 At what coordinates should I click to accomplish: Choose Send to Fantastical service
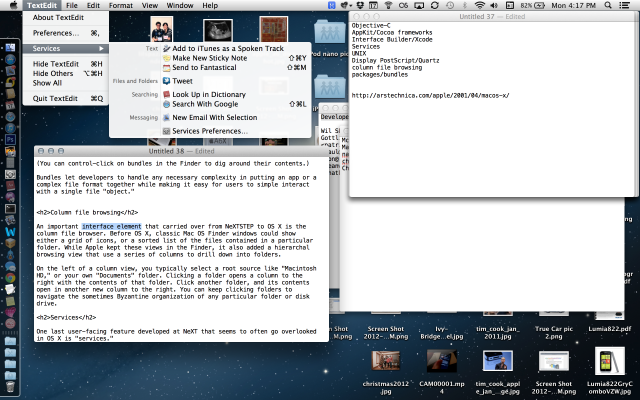coord(235,67)
